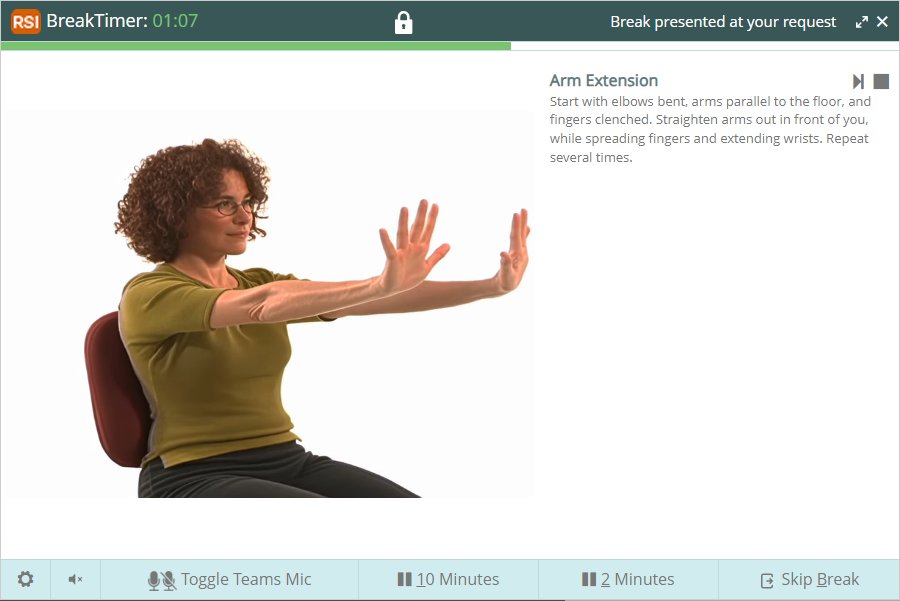The width and height of the screenshot is (900, 601).
Task: Click the Arm Extension exercise video
Action: tap(270, 304)
